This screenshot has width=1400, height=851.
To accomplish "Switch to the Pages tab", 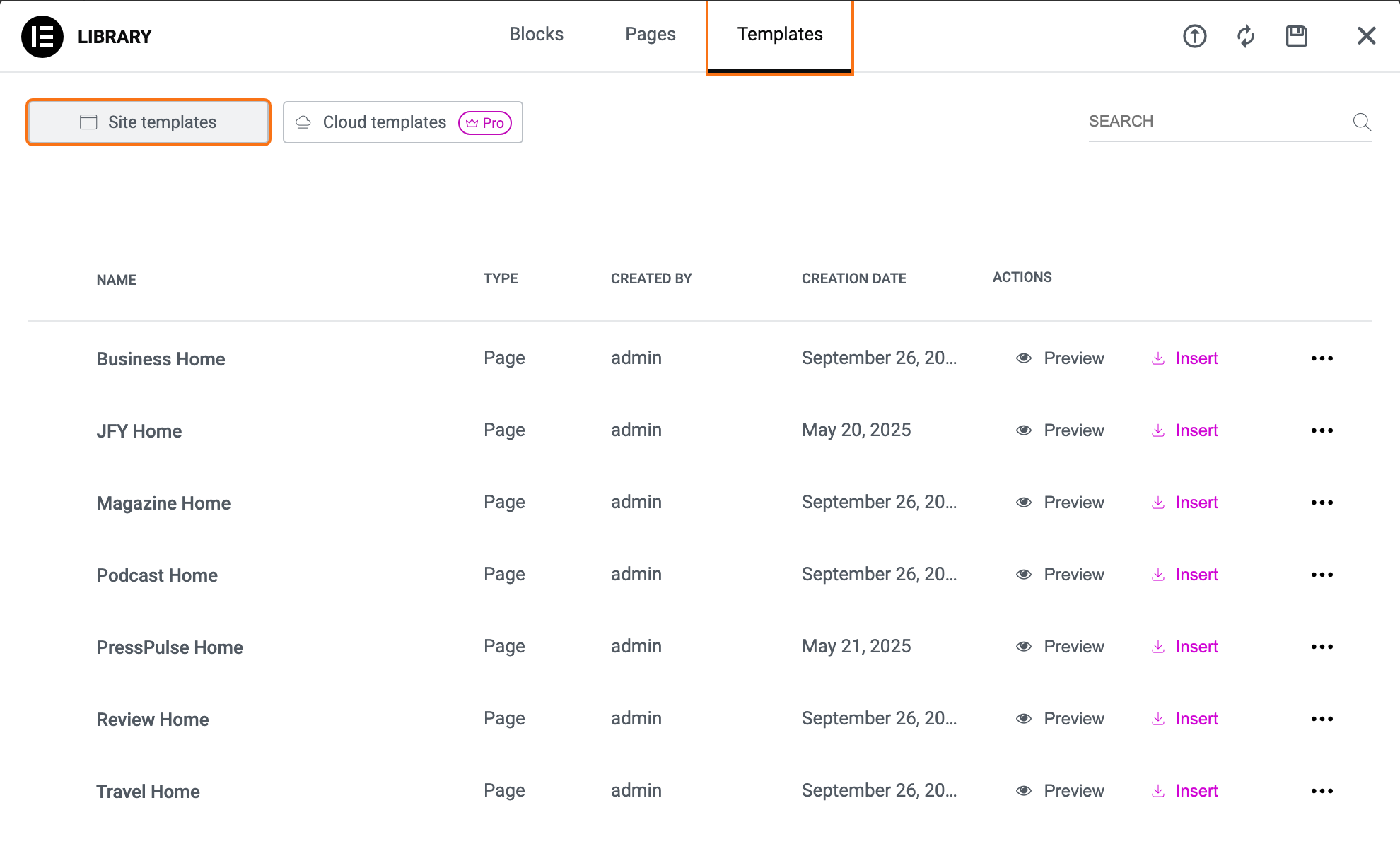I will point(651,34).
